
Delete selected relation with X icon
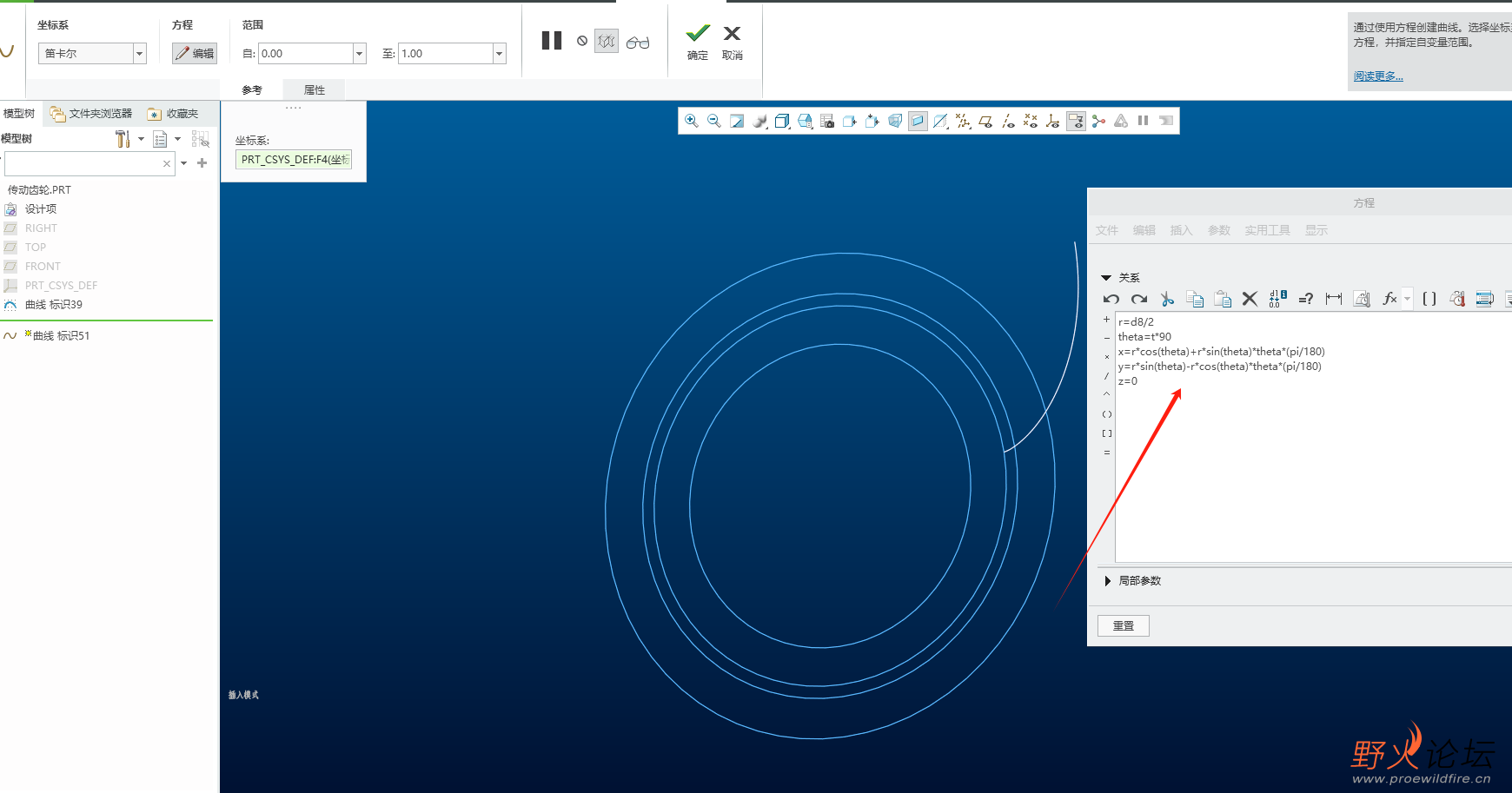(1250, 299)
